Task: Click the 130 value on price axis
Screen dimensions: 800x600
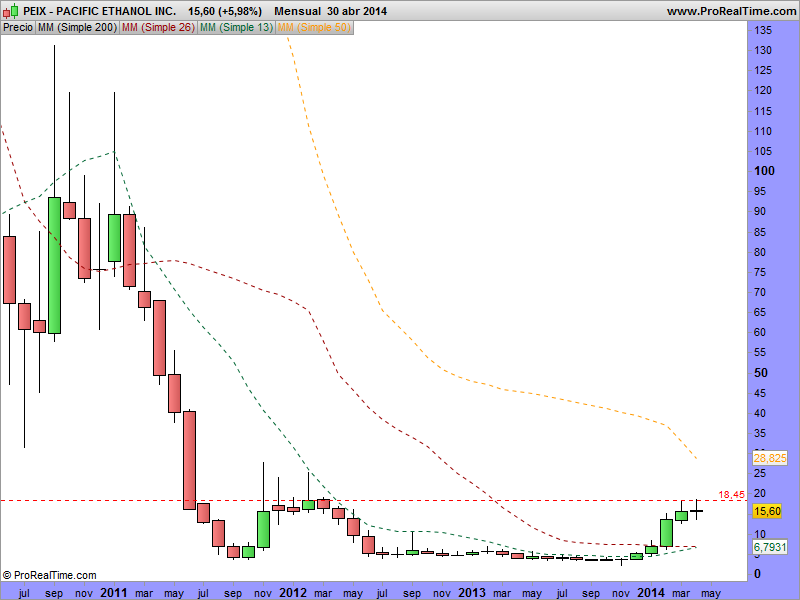Action: [763, 50]
